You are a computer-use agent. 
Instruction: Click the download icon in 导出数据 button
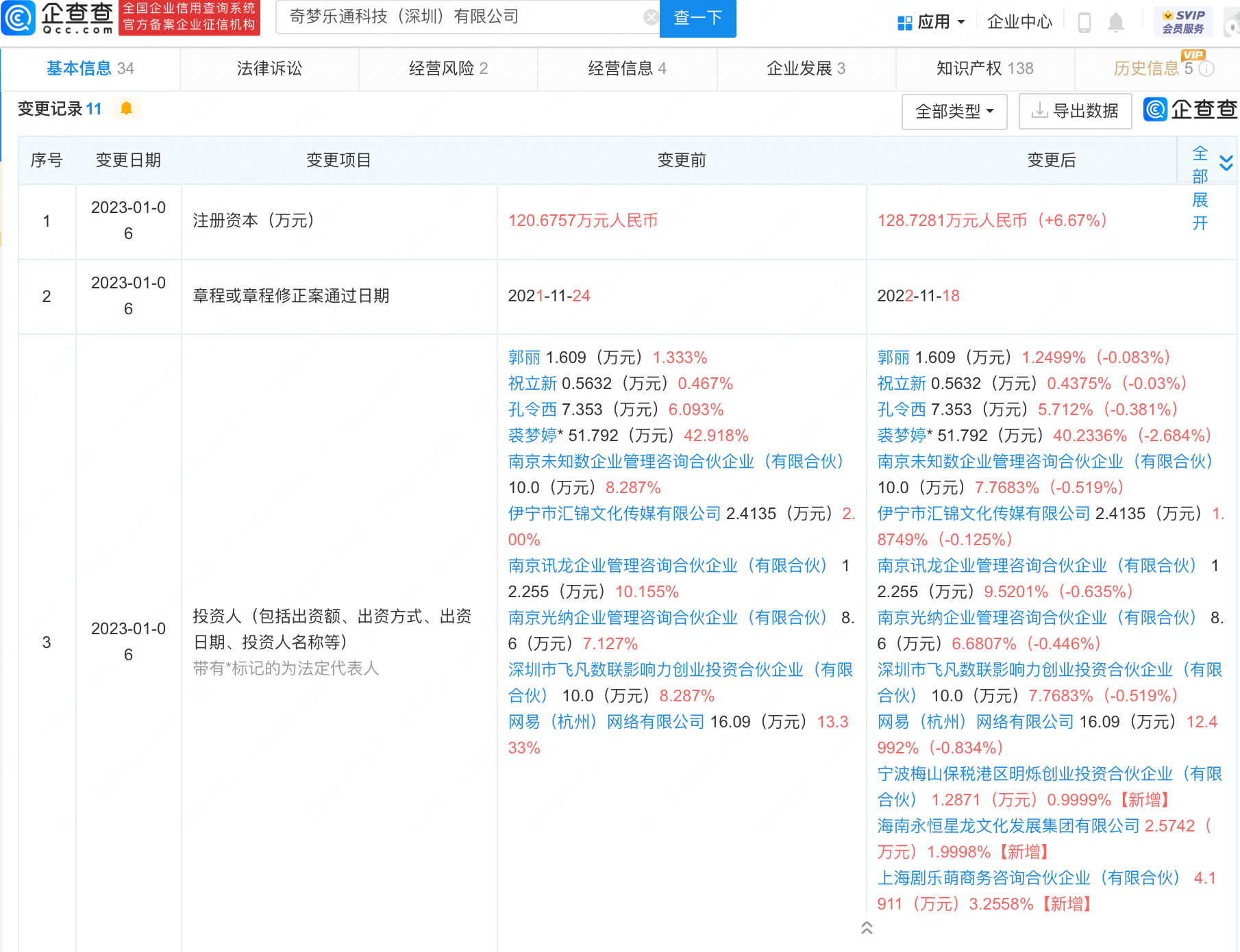(x=1039, y=111)
